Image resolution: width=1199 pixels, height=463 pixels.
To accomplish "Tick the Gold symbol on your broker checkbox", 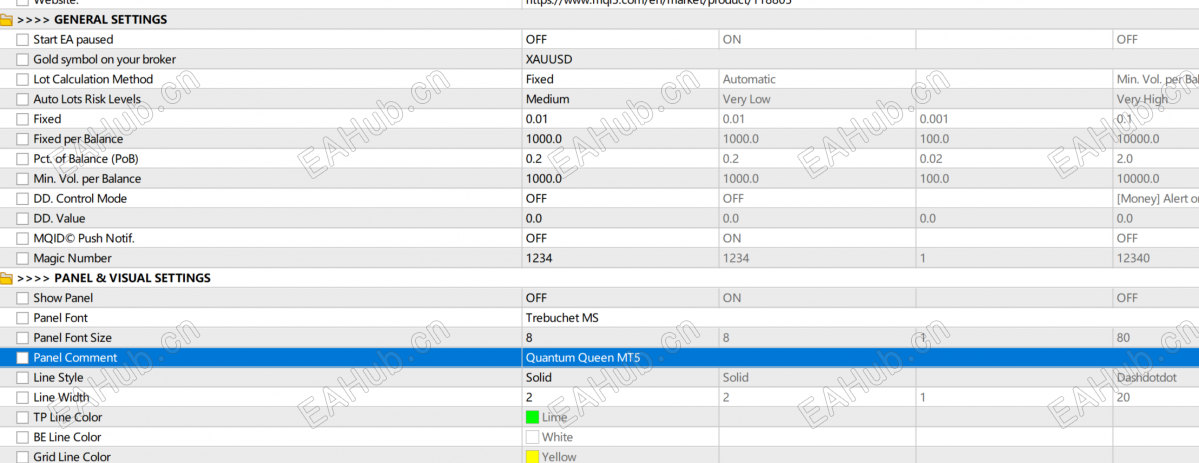I will coord(22,60).
